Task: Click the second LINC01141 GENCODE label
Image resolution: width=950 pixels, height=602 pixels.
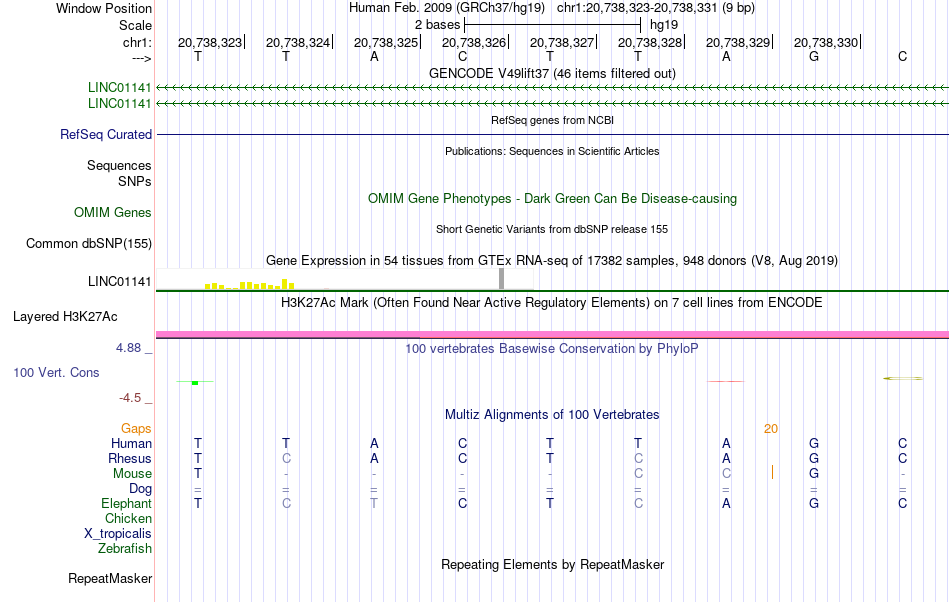Action: click(119, 104)
